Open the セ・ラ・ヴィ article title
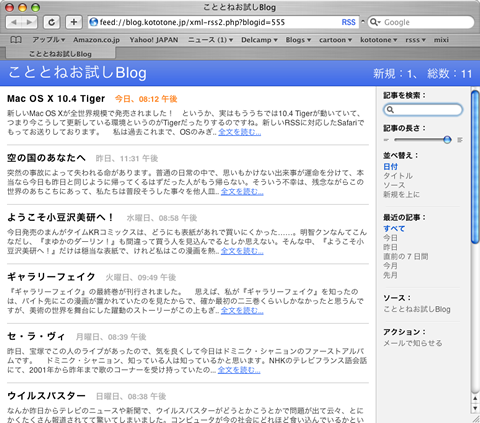Image resolution: width=480 pixels, height=423 pixels. click(x=36, y=336)
